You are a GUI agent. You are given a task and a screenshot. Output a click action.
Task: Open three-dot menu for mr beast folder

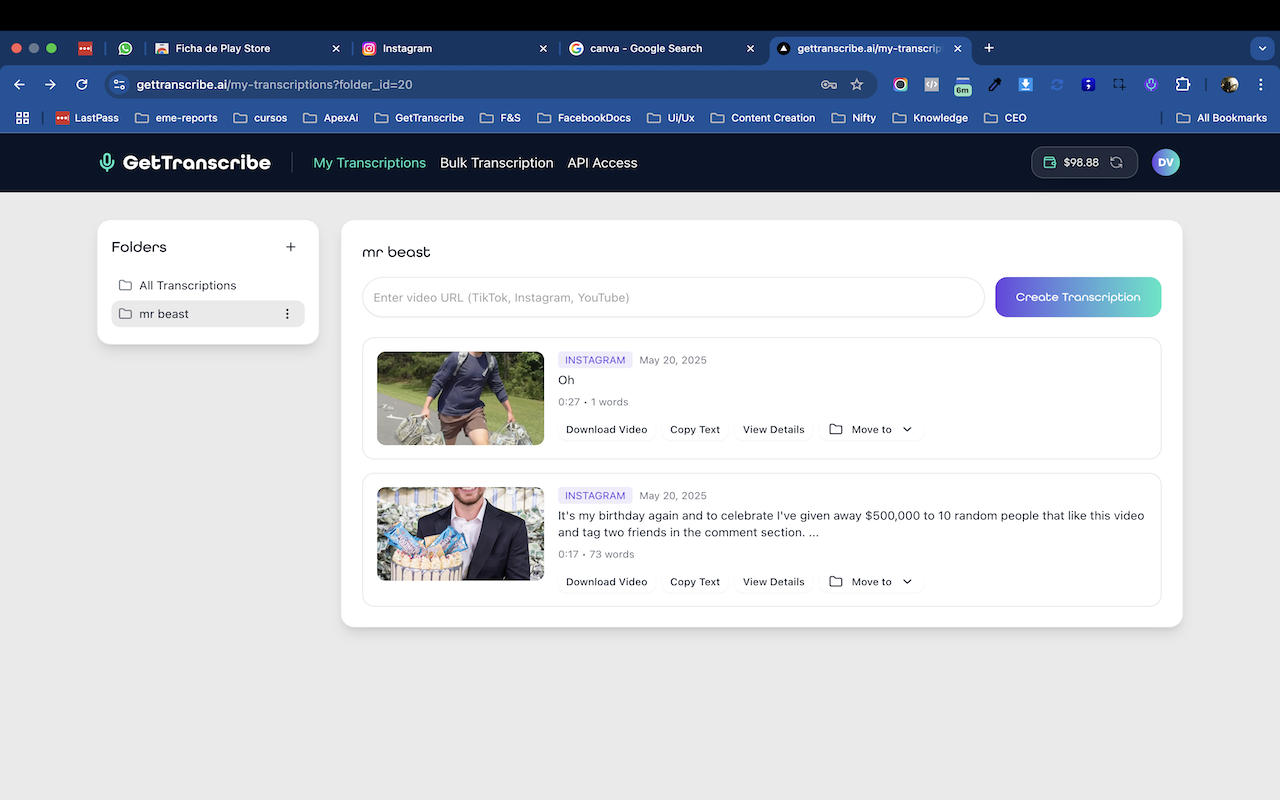pyautogui.click(x=287, y=314)
